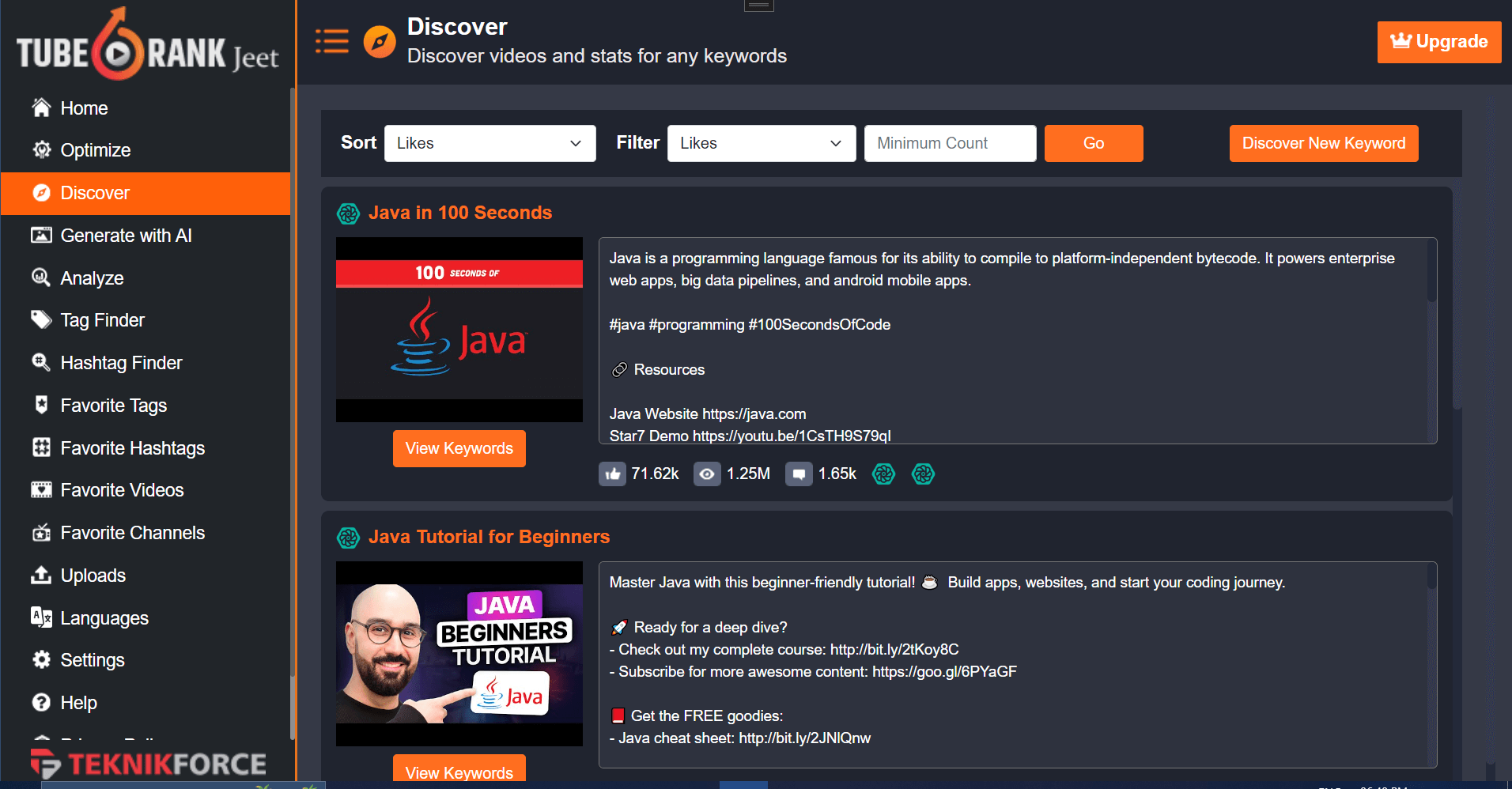Click the Favorite Channels icon

click(x=41, y=532)
